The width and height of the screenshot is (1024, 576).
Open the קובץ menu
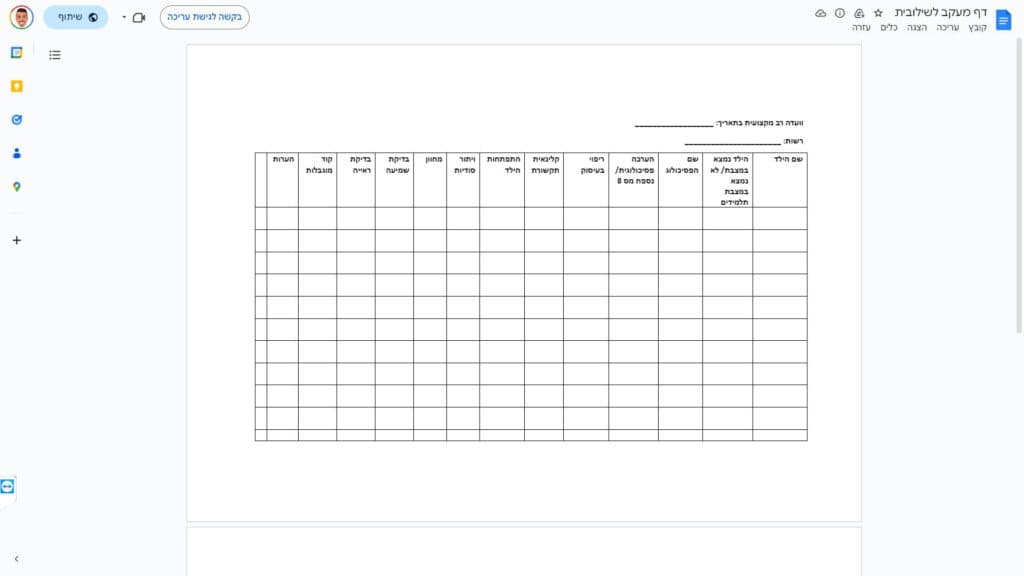(x=977, y=28)
